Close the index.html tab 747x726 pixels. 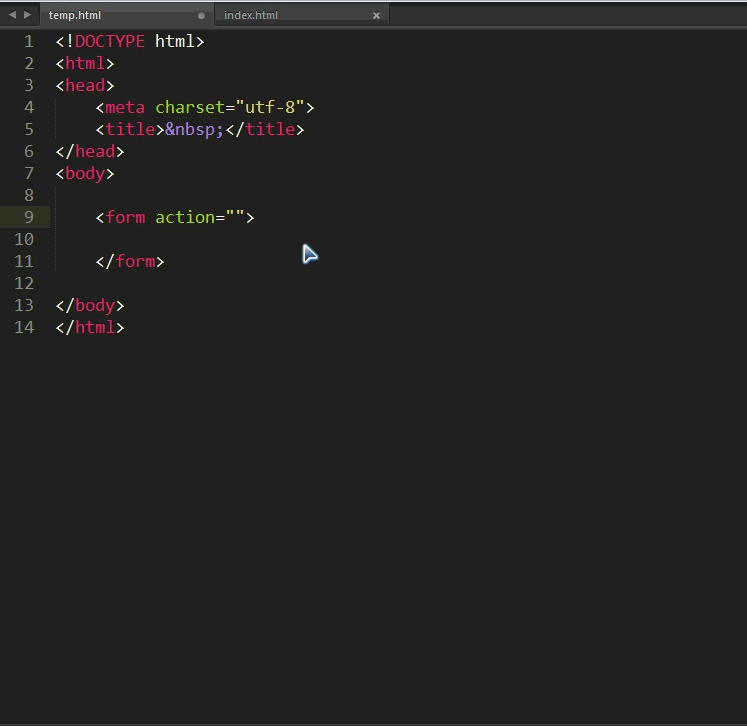(376, 16)
